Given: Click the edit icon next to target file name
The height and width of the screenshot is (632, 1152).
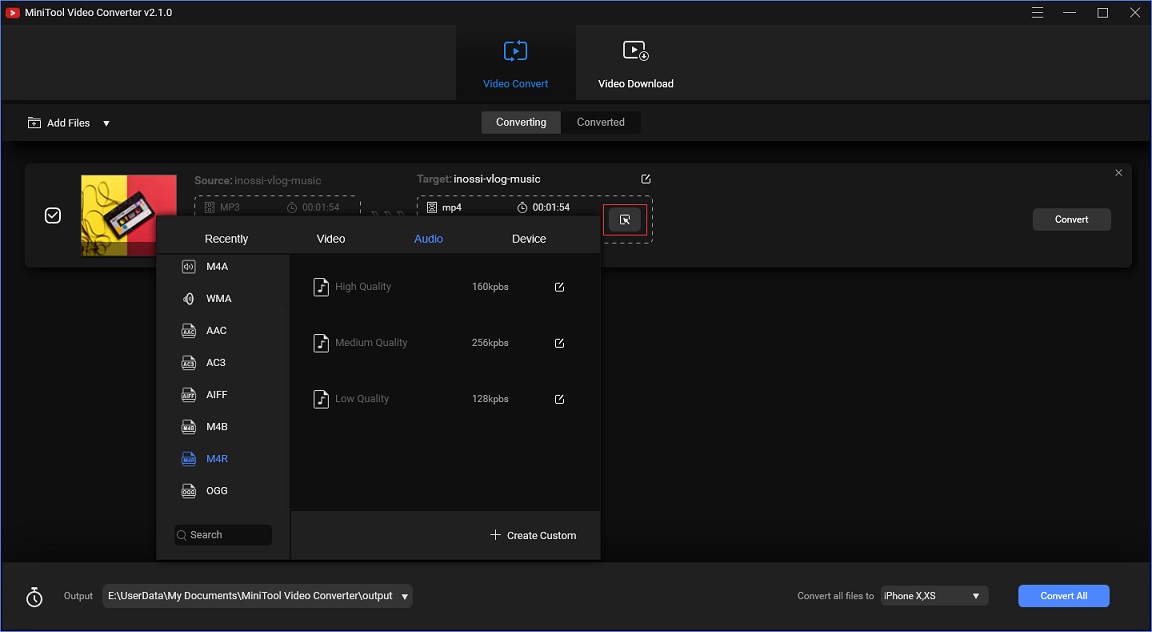Looking at the screenshot, I should click(x=646, y=179).
